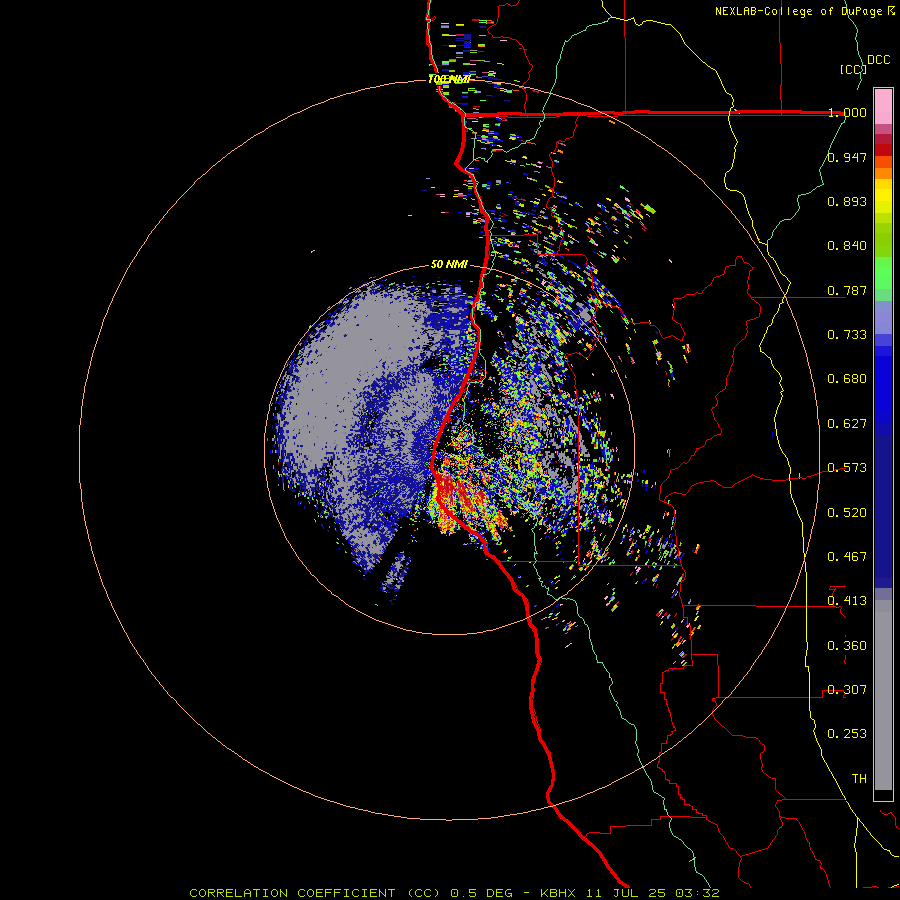Select the 0.307 scale value
The image size is (900, 900).
(x=847, y=689)
